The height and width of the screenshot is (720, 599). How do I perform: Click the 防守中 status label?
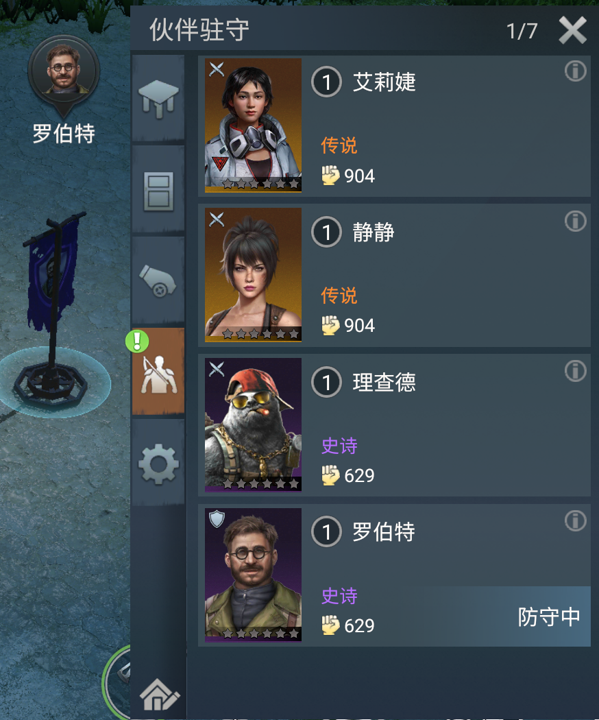point(549,617)
